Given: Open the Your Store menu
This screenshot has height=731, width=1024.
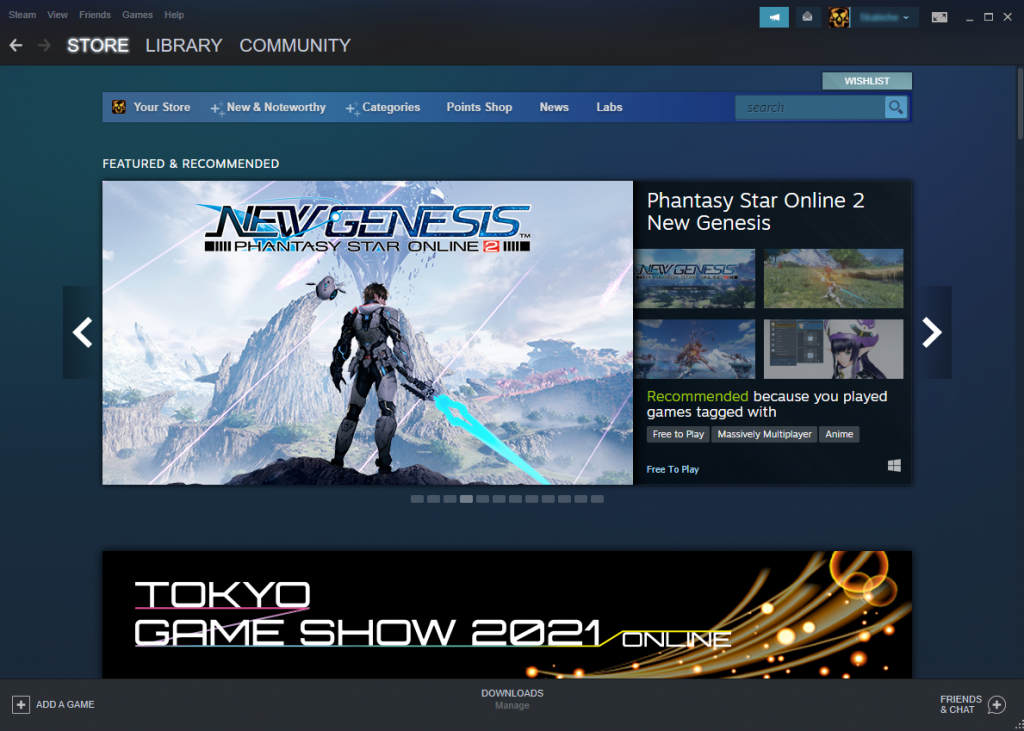Looking at the screenshot, I should [x=161, y=107].
